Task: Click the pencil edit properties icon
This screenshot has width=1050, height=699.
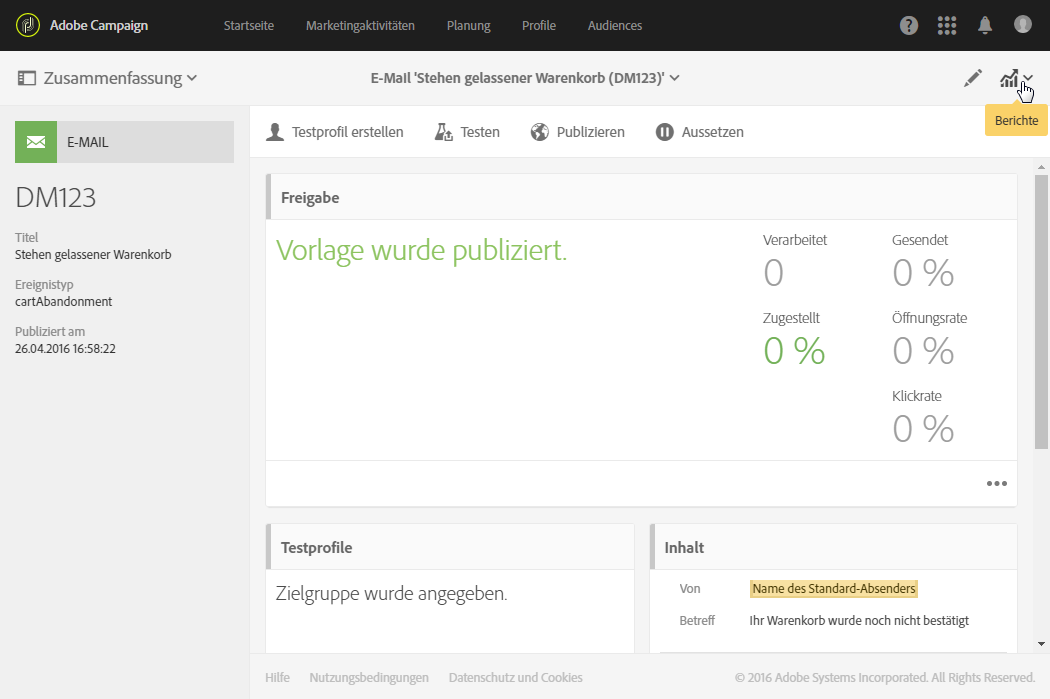Action: click(x=973, y=79)
